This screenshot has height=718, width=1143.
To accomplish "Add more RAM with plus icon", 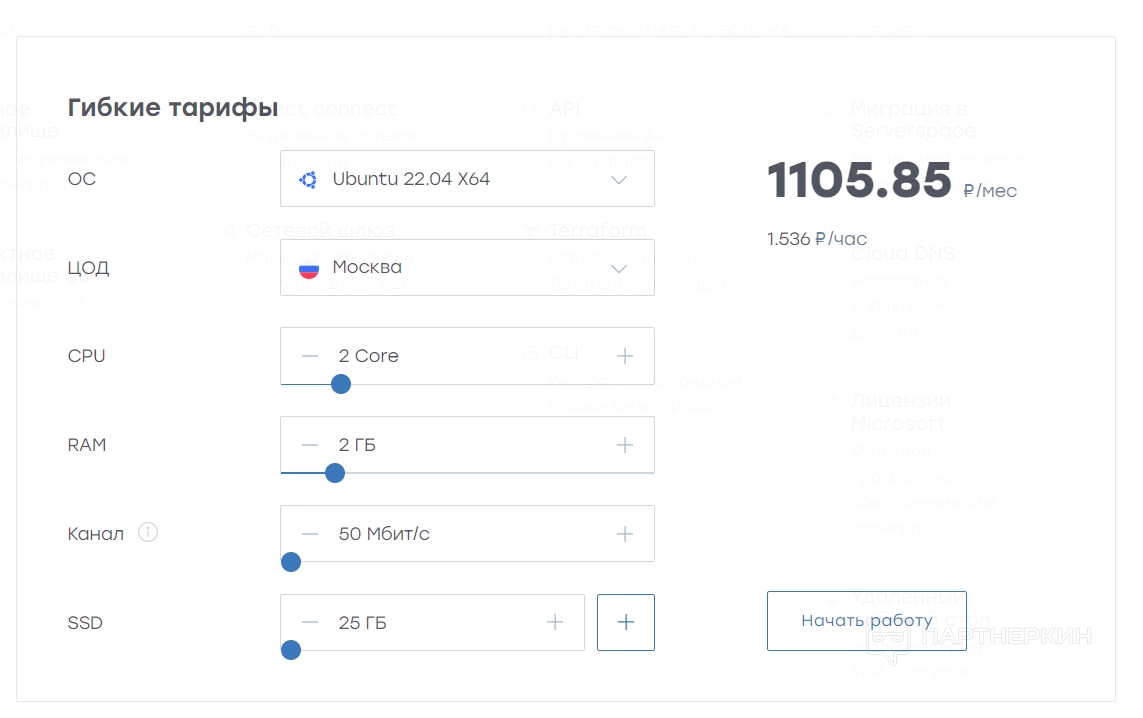I will tap(625, 445).
